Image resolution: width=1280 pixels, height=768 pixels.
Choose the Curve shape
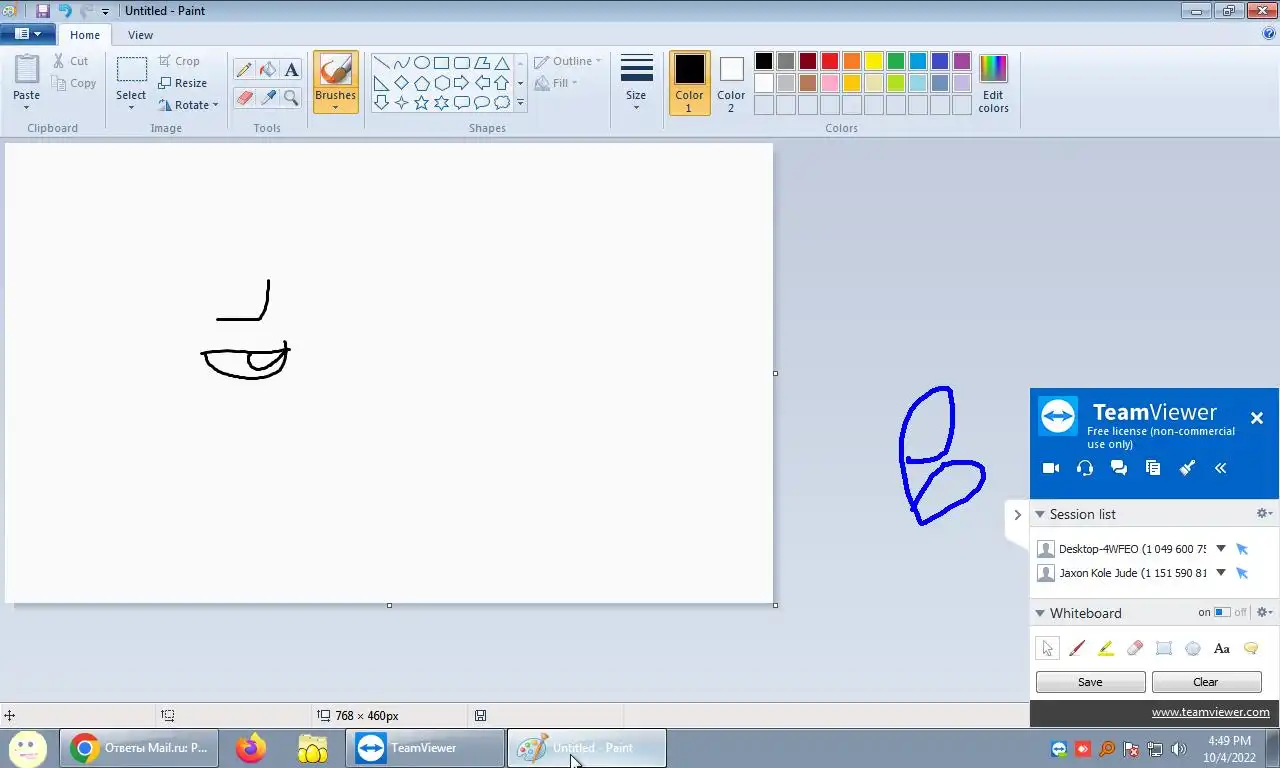401,62
